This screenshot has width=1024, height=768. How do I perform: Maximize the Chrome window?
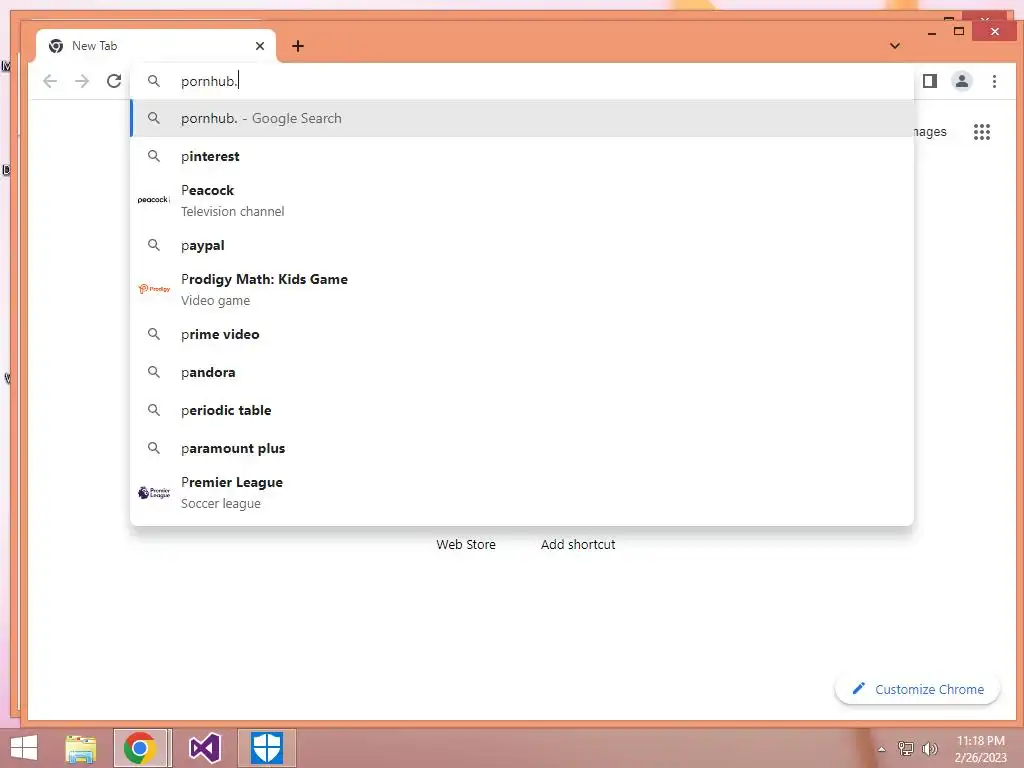tap(959, 31)
